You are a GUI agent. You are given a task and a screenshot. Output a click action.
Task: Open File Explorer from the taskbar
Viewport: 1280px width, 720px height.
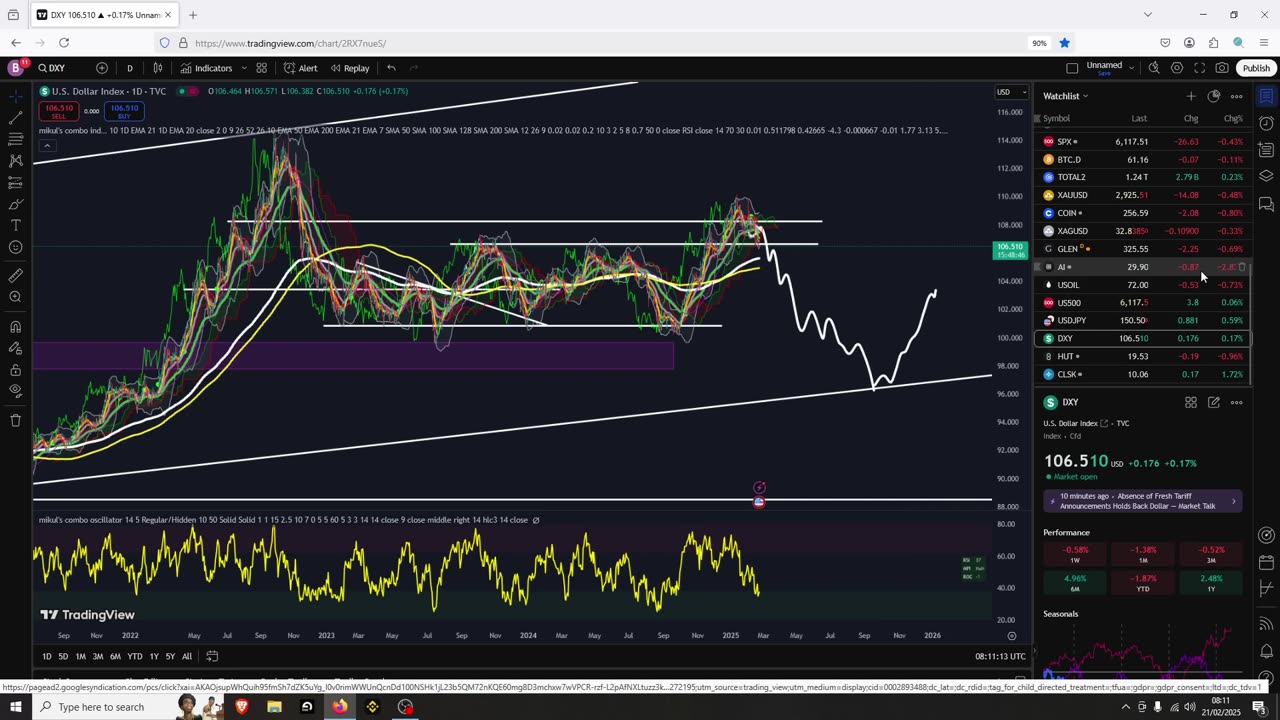point(274,707)
